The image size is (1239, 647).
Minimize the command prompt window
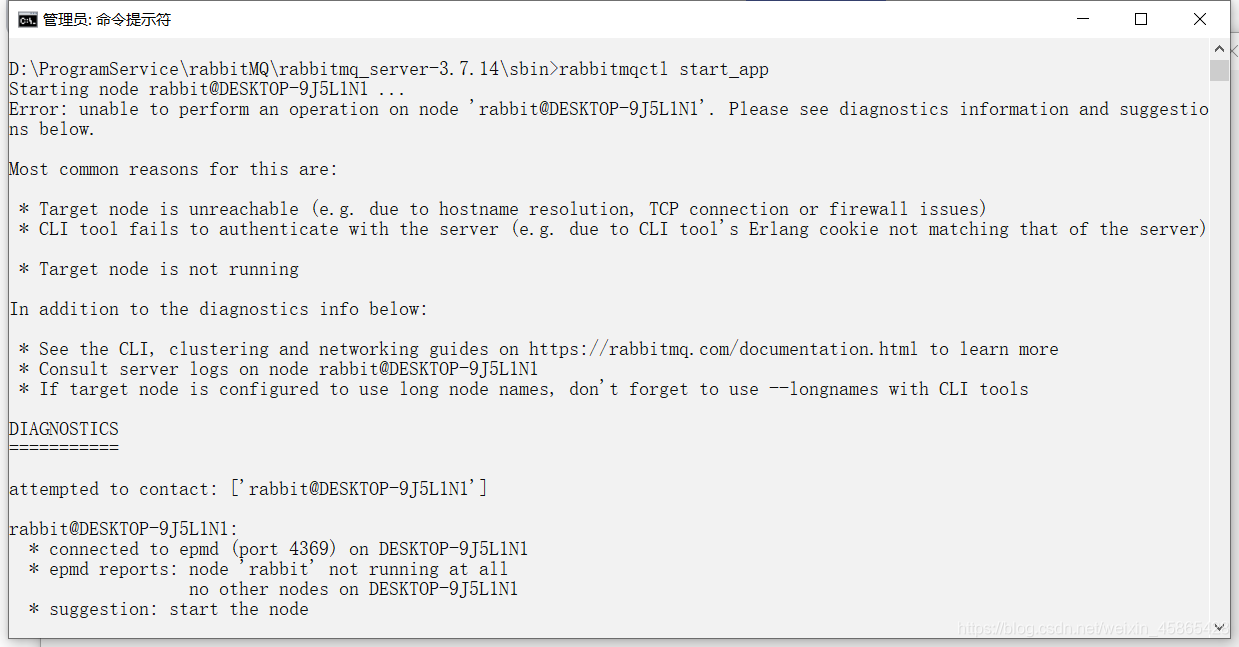(x=1083, y=18)
